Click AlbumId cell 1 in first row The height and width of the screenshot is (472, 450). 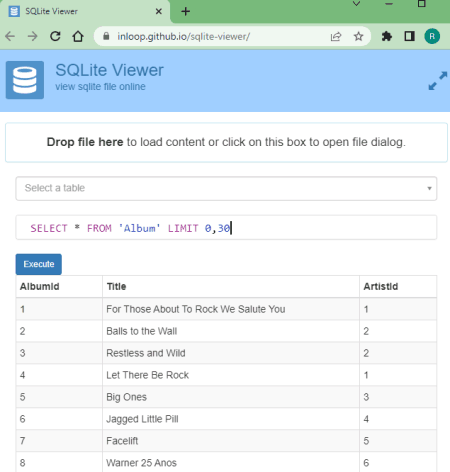coord(59,309)
